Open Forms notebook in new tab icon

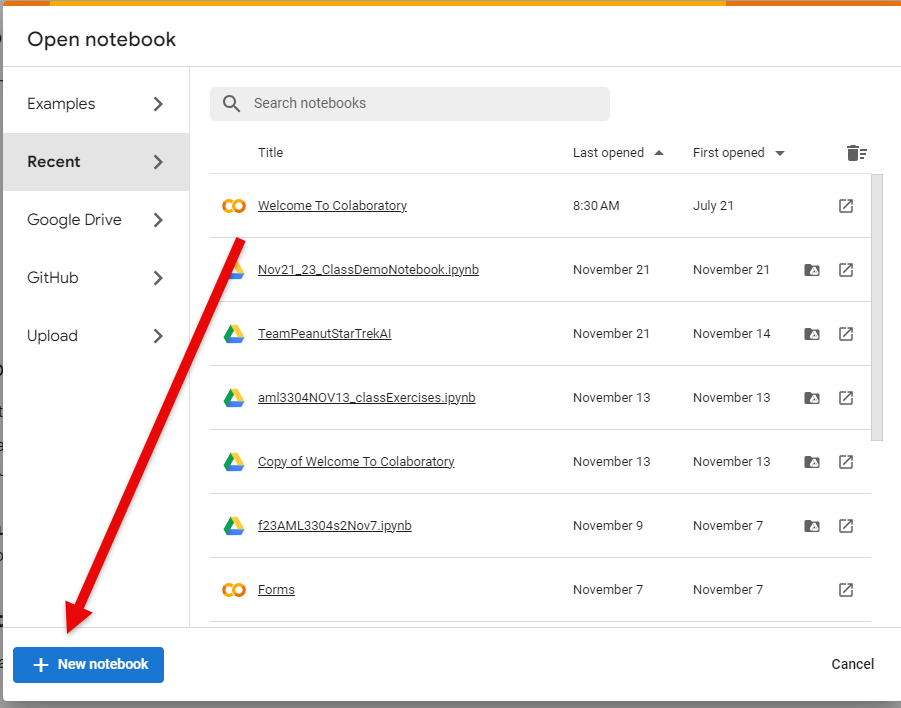tap(846, 590)
